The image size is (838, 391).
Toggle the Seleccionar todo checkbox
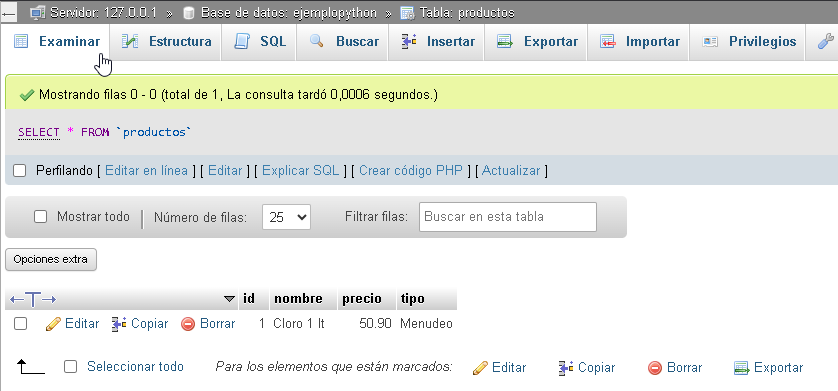click(x=71, y=367)
